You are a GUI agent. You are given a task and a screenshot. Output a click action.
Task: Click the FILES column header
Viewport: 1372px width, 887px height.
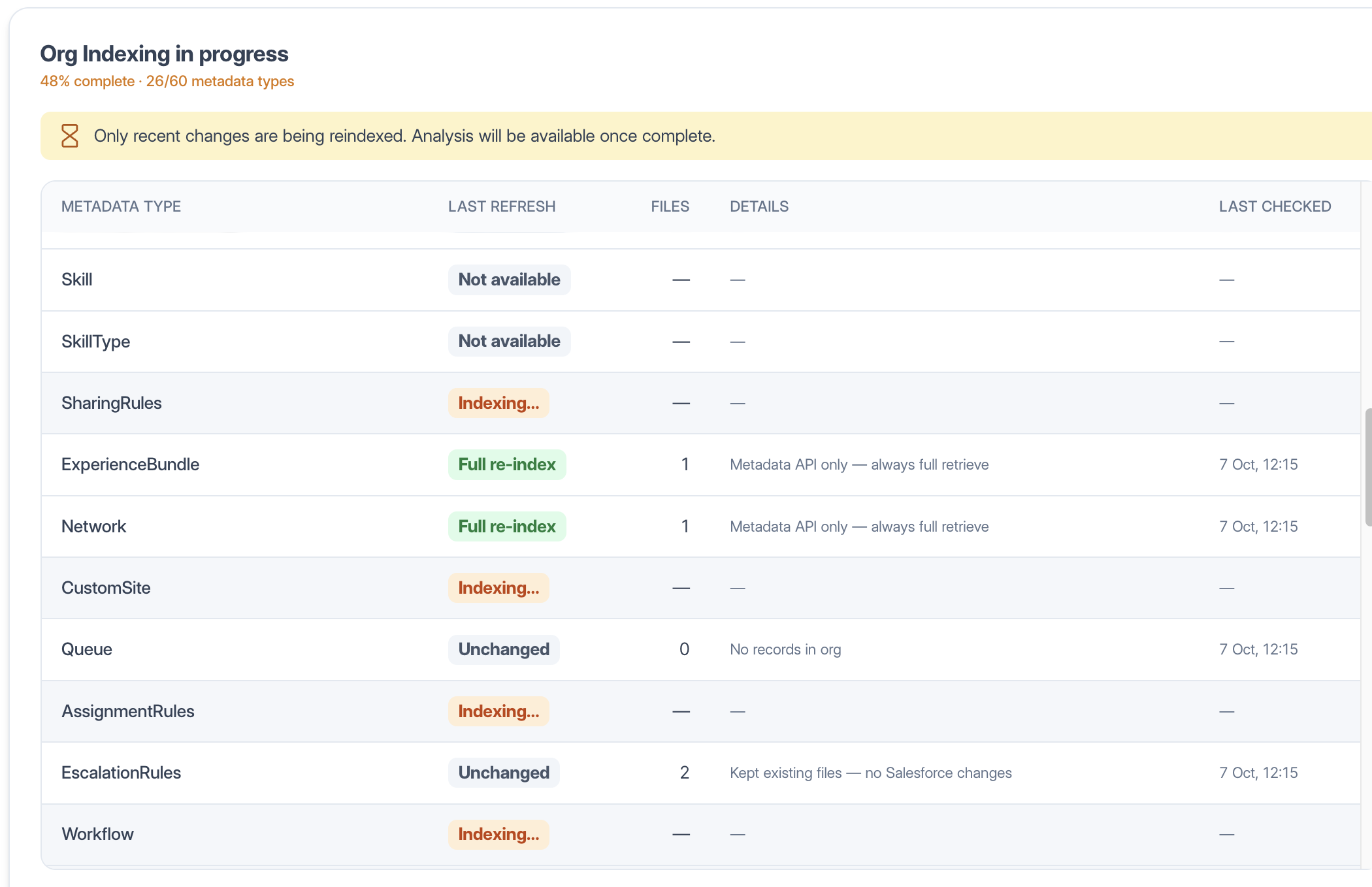pos(670,206)
